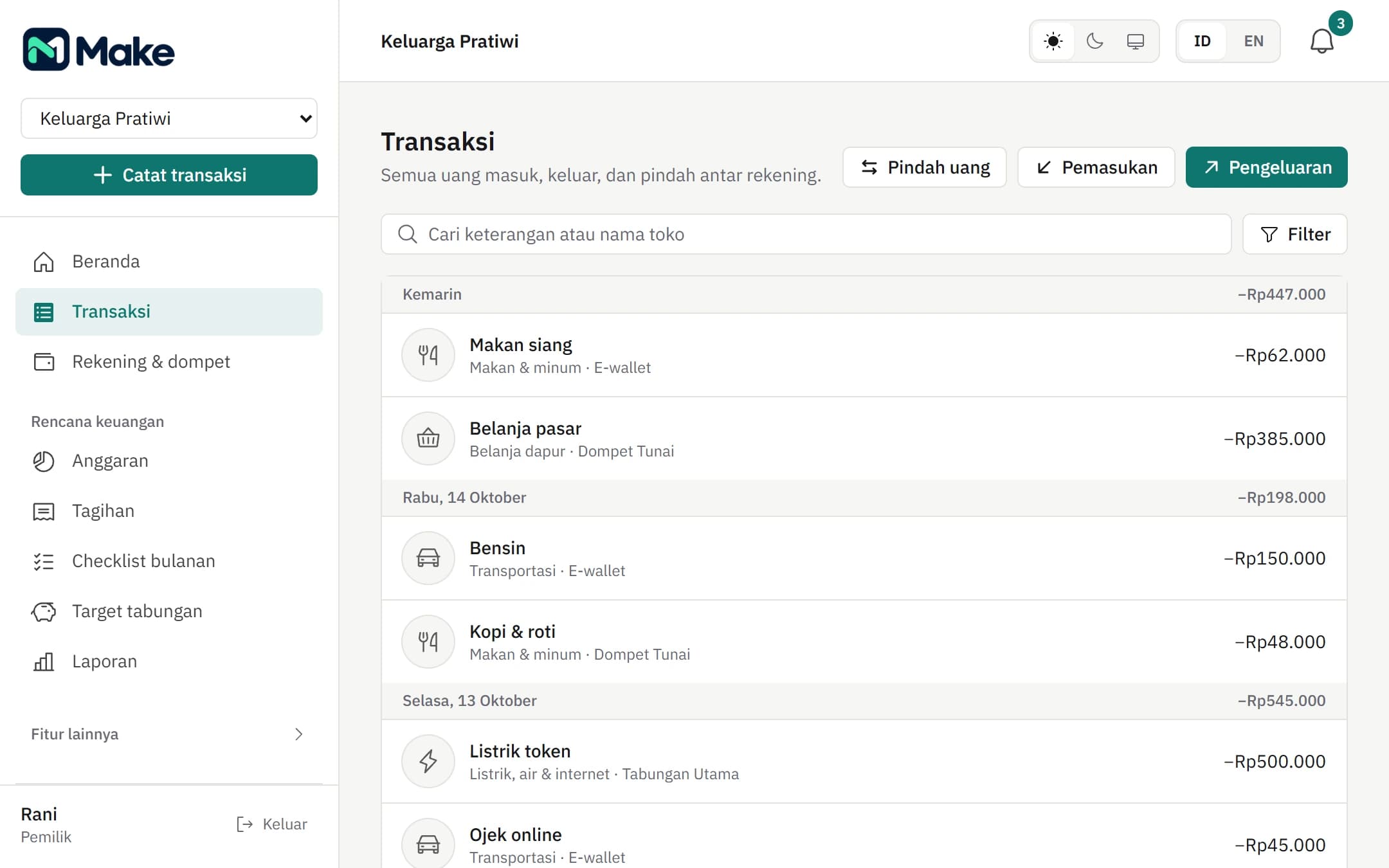This screenshot has width=1389, height=868.
Task: Expand Fitur lainnya section
Action: coord(168,734)
